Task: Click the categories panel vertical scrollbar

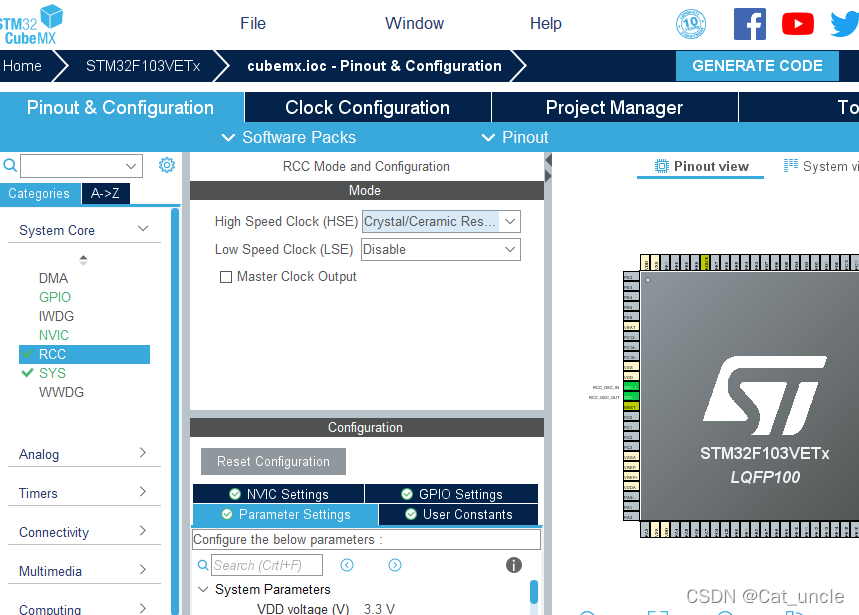Action: (x=175, y=411)
